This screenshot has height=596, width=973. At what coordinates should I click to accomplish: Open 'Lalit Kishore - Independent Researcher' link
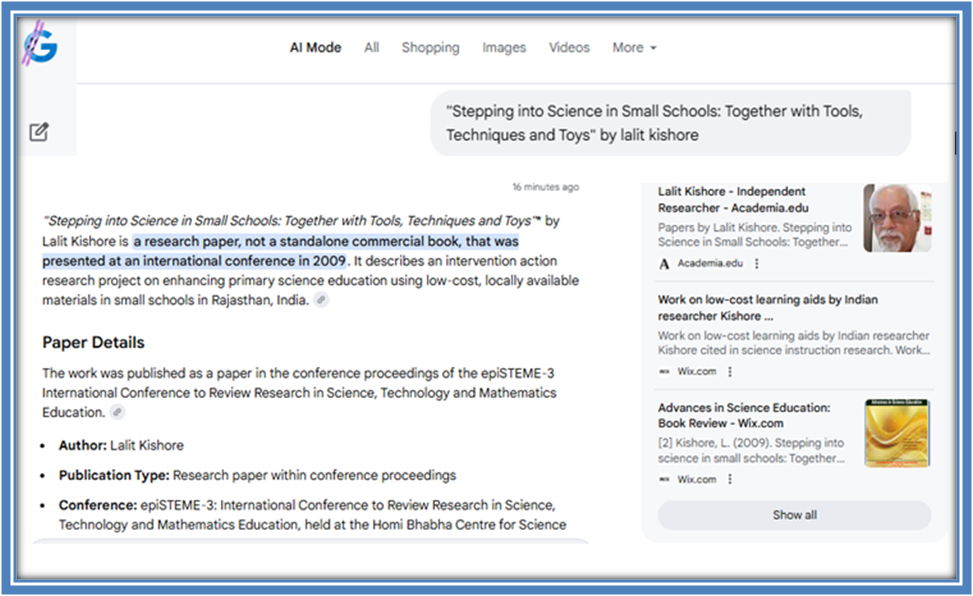[732, 199]
